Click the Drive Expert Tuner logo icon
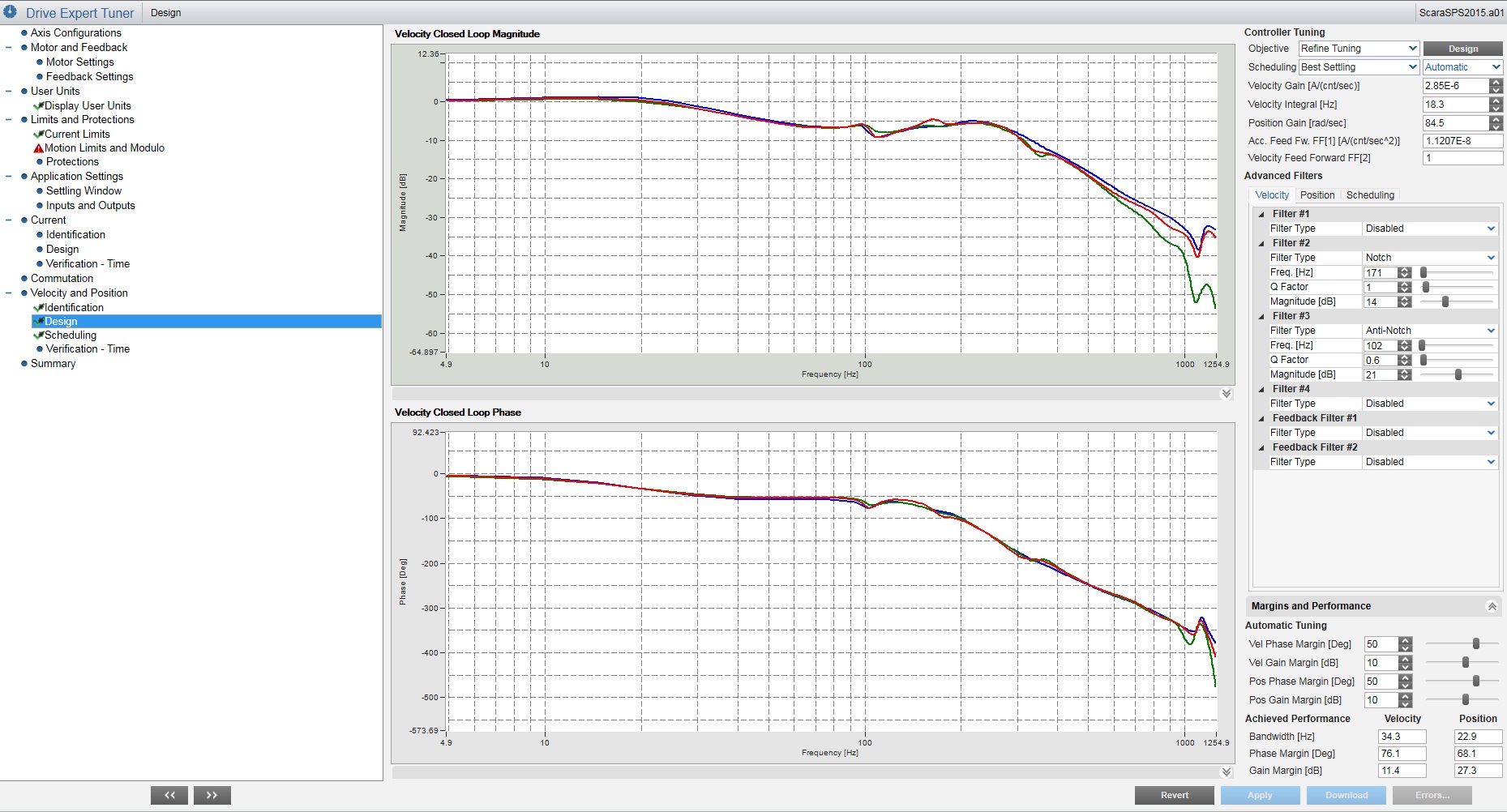 click(11, 12)
